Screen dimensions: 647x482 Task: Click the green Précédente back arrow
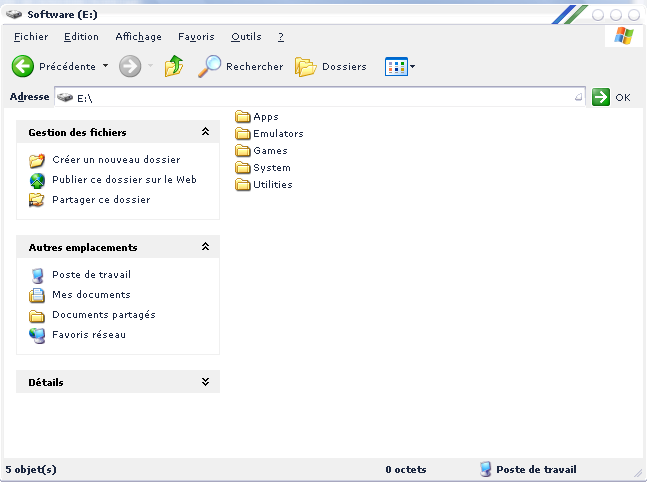point(23,67)
